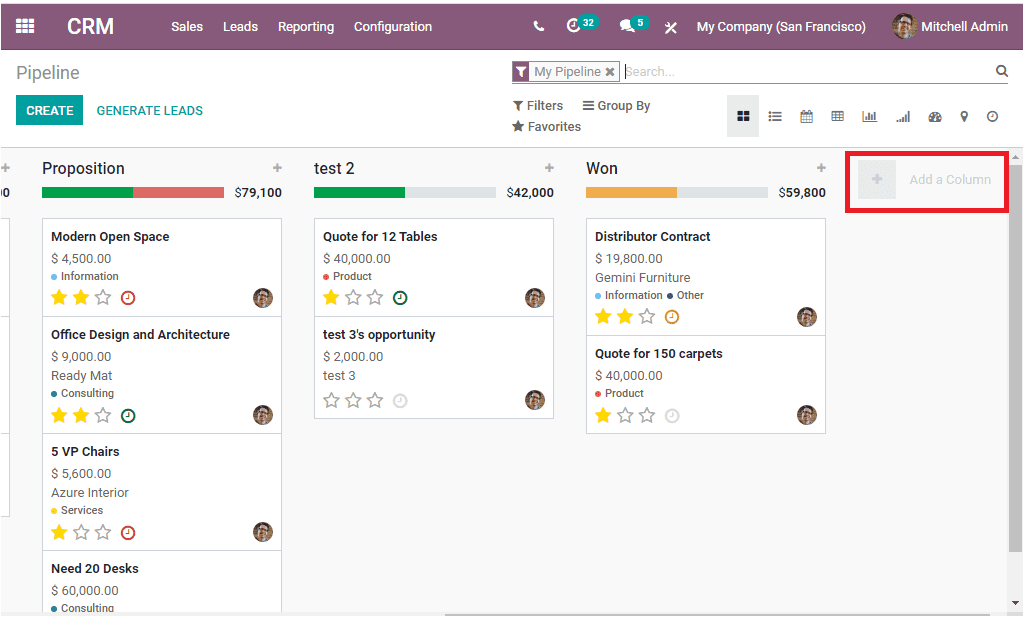Open the calendar view

806,116
